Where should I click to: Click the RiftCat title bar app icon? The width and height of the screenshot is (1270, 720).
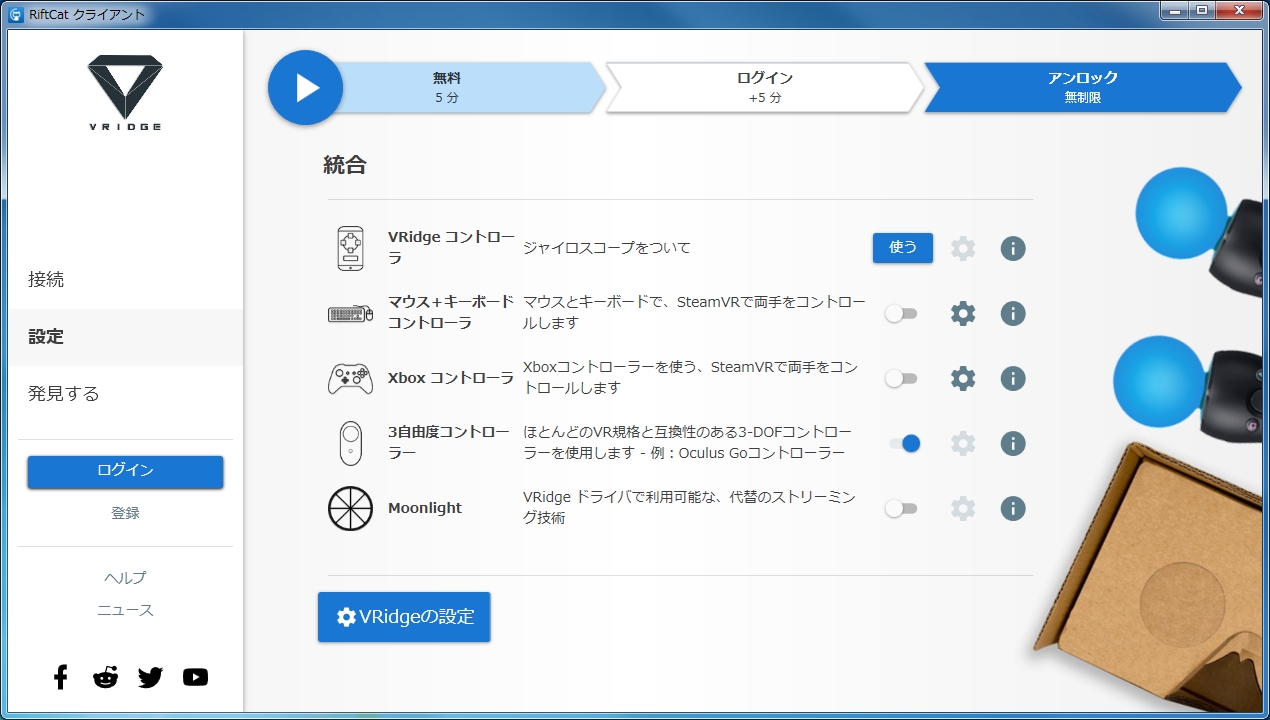coord(16,14)
